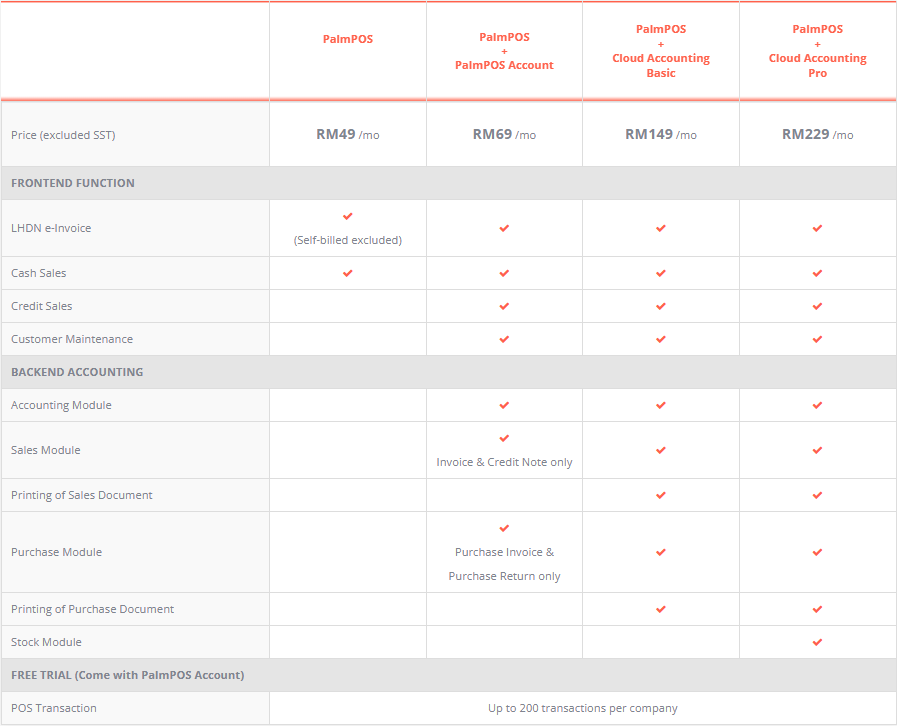Image resolution: width=897 pixels, height=726 pixels.
Task: Click the LHDN e-Invoice row label
Action: [51, 228]
